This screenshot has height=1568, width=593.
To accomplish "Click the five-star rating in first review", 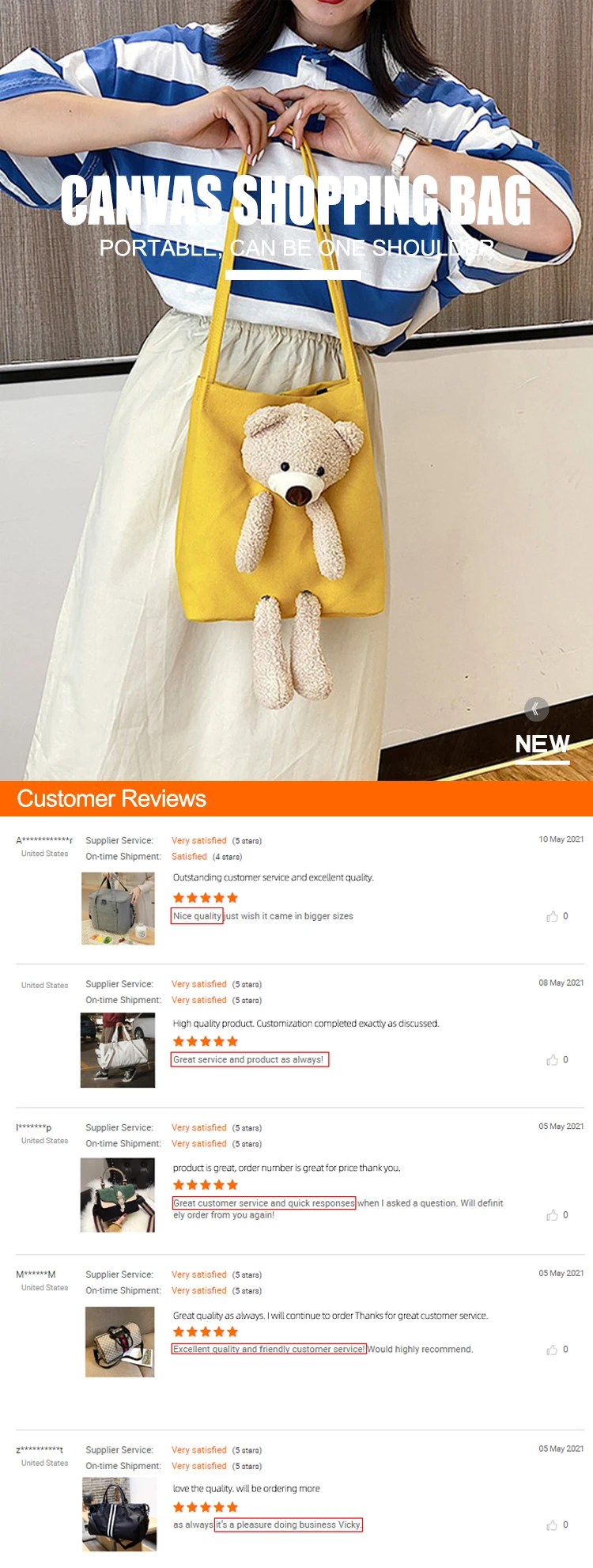I will tap(206, 898).
